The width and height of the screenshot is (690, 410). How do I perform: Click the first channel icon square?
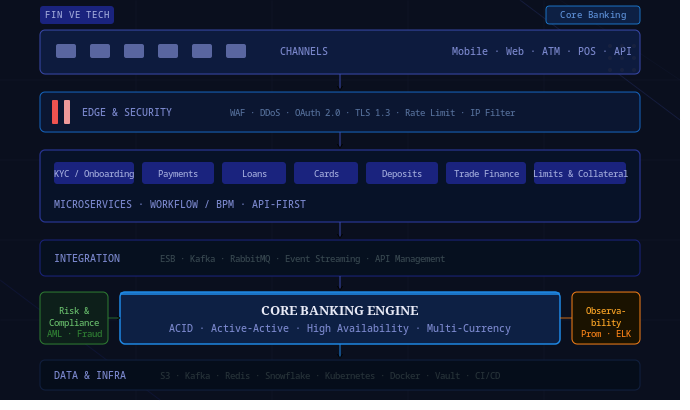pyautogui.click(x=66, y=51)
